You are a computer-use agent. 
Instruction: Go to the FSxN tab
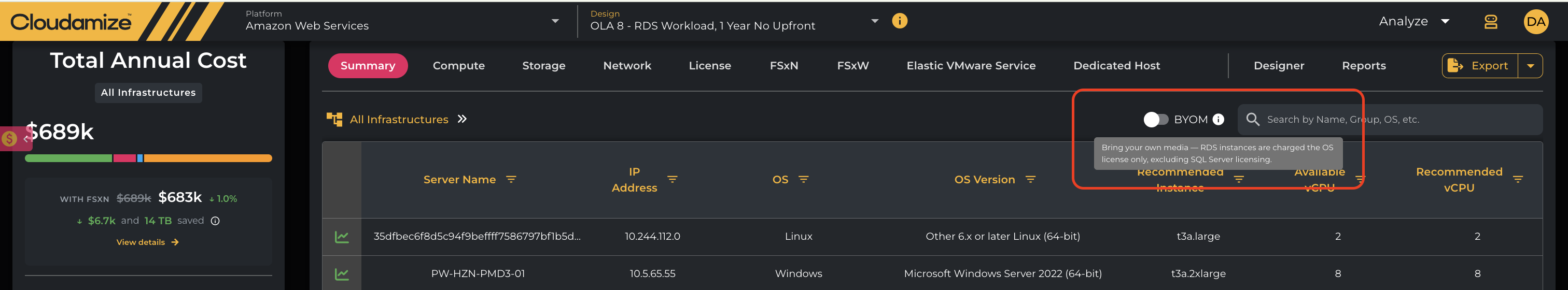(x=783, y=66)
